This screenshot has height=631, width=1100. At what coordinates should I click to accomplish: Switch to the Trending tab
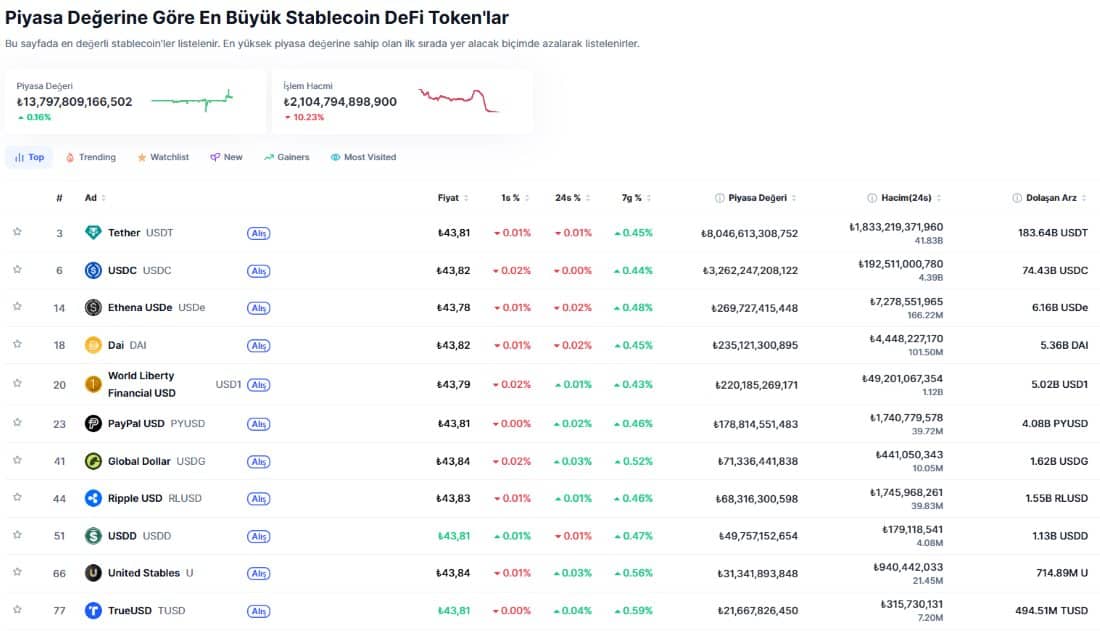tap(90, 157)
